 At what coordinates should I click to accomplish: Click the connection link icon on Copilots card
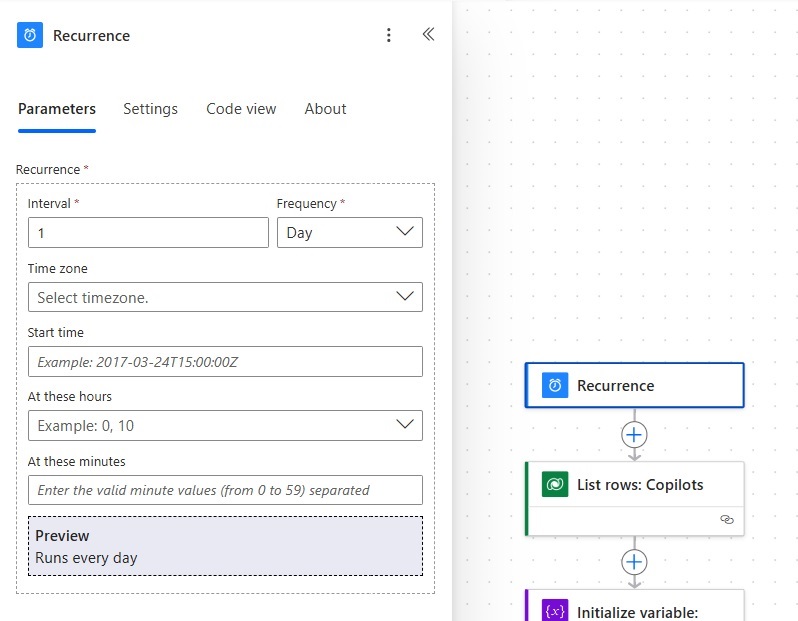(x=727, y=519)
